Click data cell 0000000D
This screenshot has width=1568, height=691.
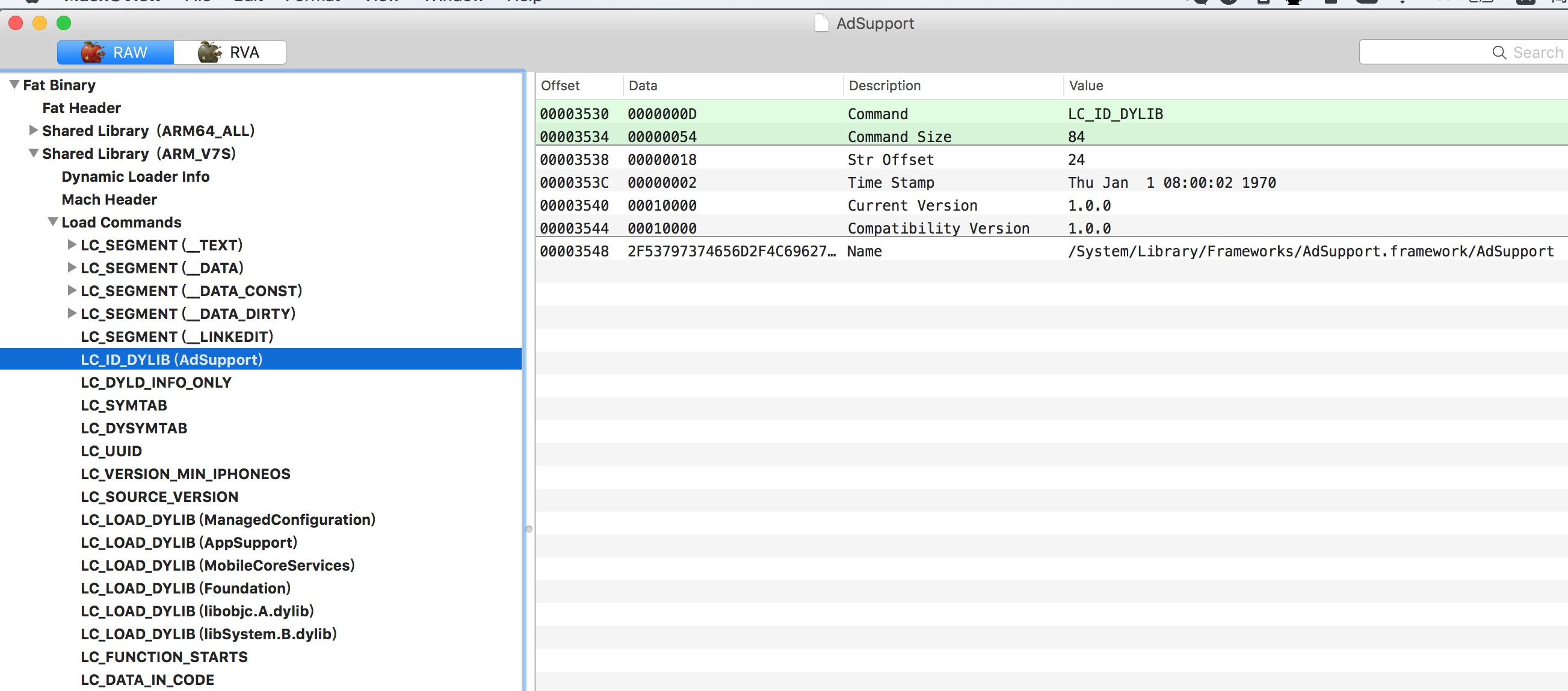point(662,114)
